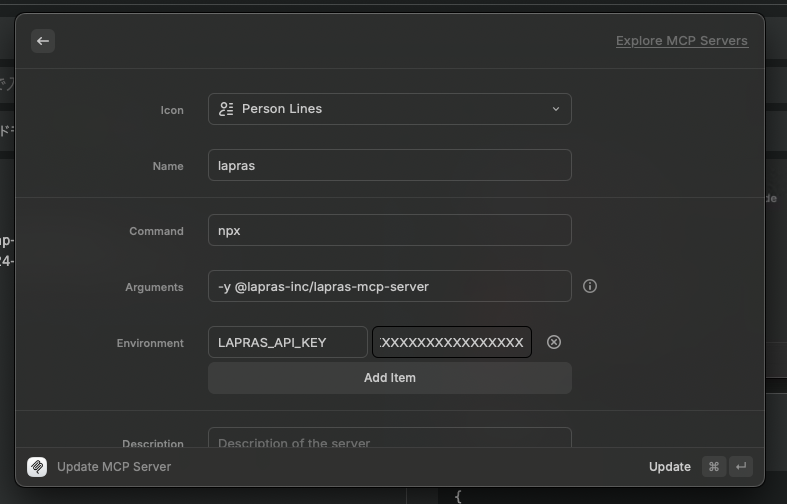The height and width of the screenshot is (504, 787).
Task: Open the Explore MCP Servers link
Action: pyautogui.click(x=682, y=41)
